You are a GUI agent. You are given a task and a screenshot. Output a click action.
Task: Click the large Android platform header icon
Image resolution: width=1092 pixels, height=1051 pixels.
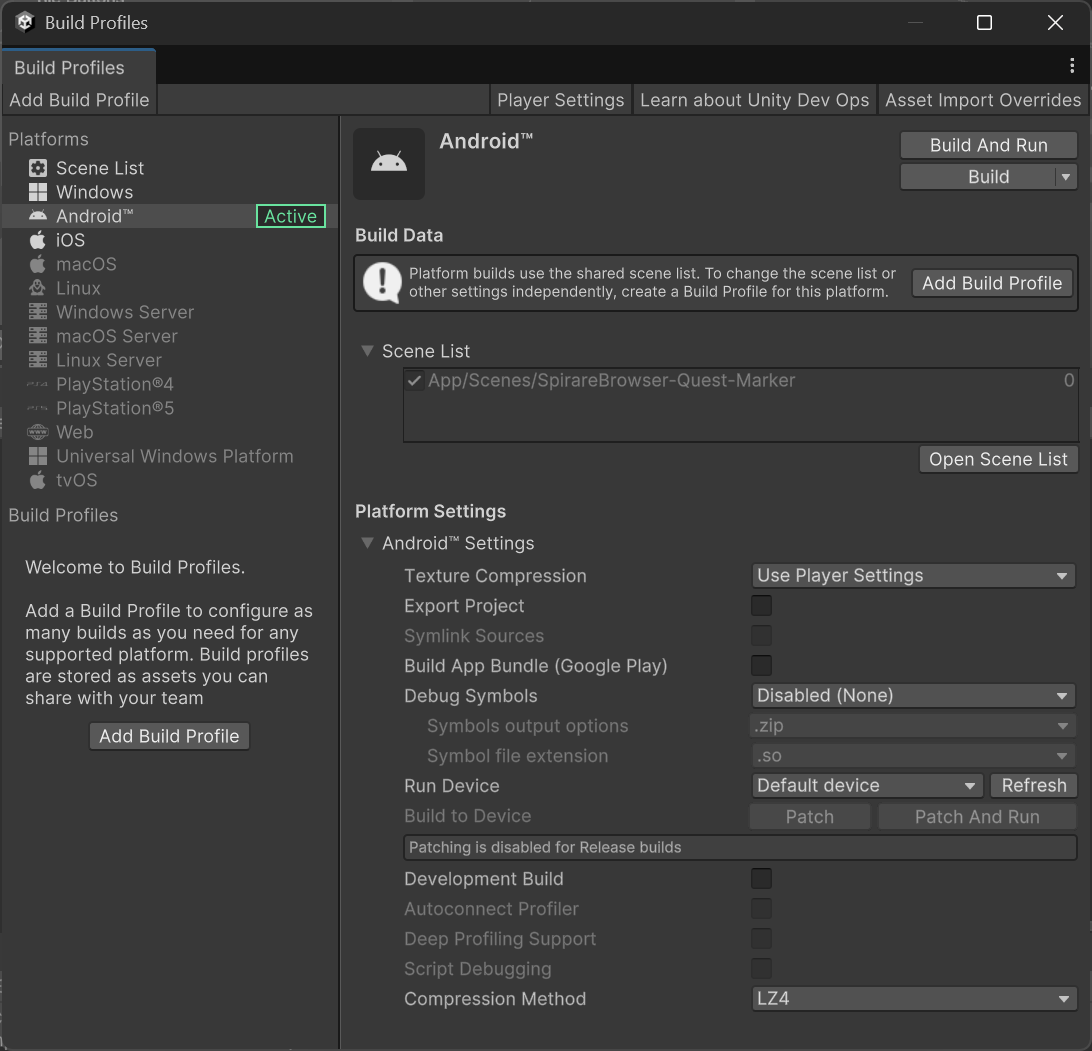(389, 164)
